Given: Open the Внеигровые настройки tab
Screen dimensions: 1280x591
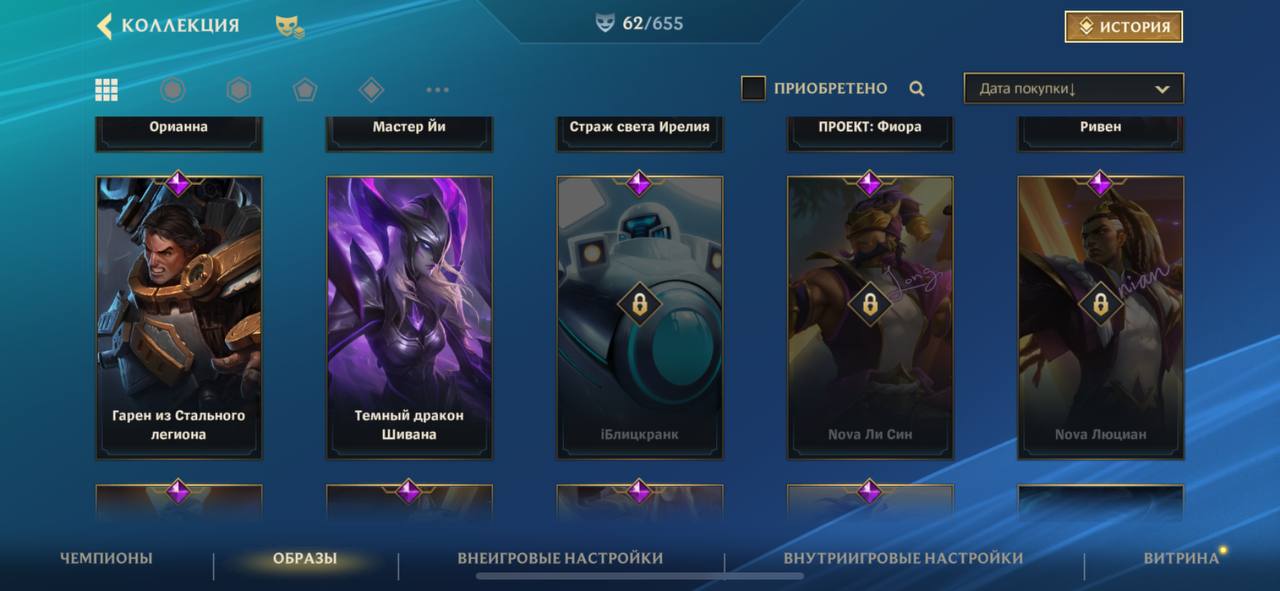Looking at the screenshot, I should (560, 558).
